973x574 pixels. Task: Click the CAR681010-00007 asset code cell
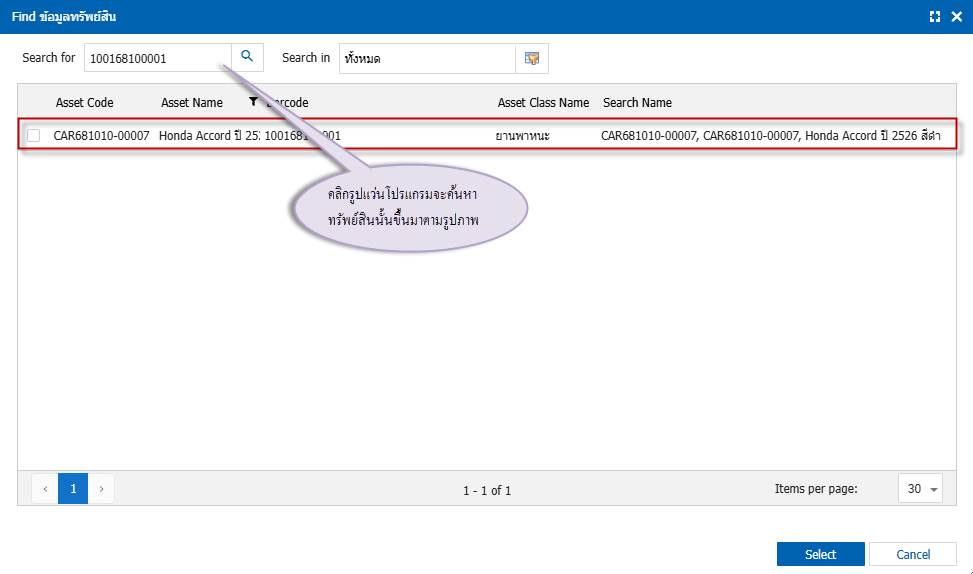click(x=101, y=135)
